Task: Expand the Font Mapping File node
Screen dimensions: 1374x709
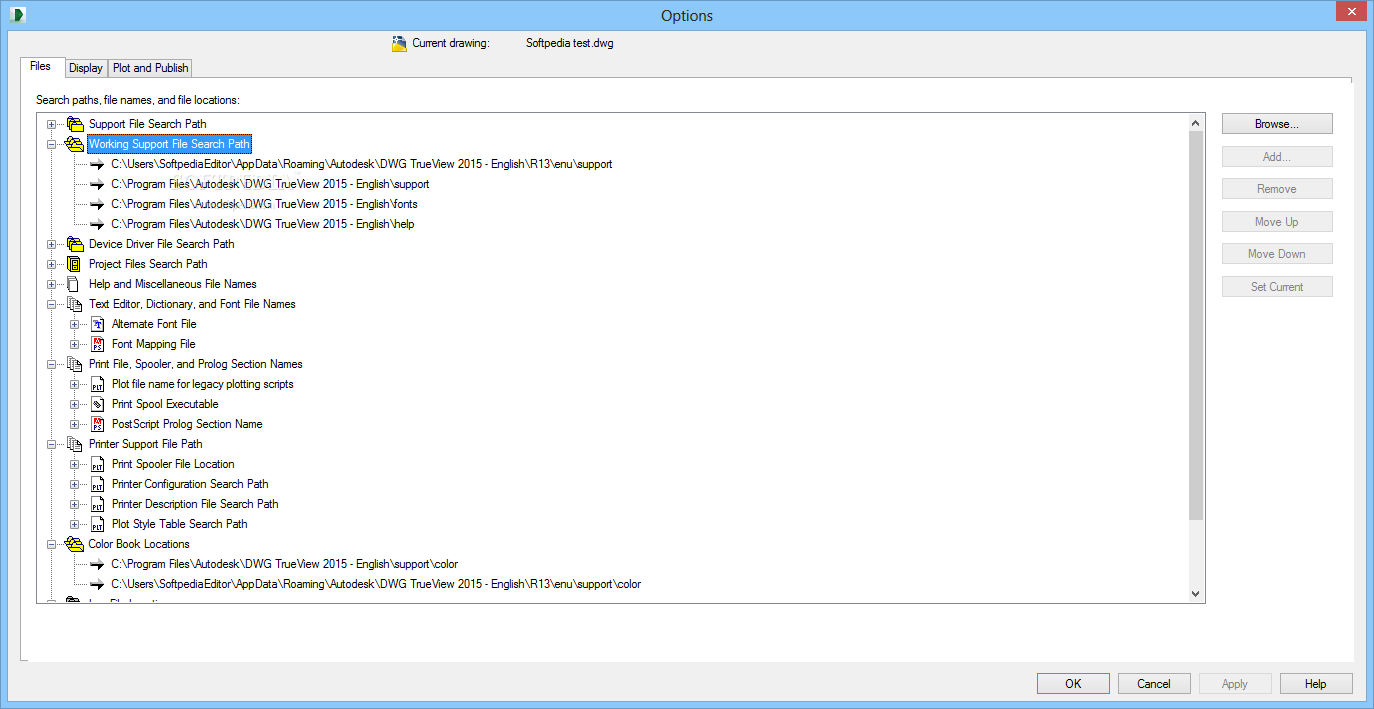Action: 75,344
